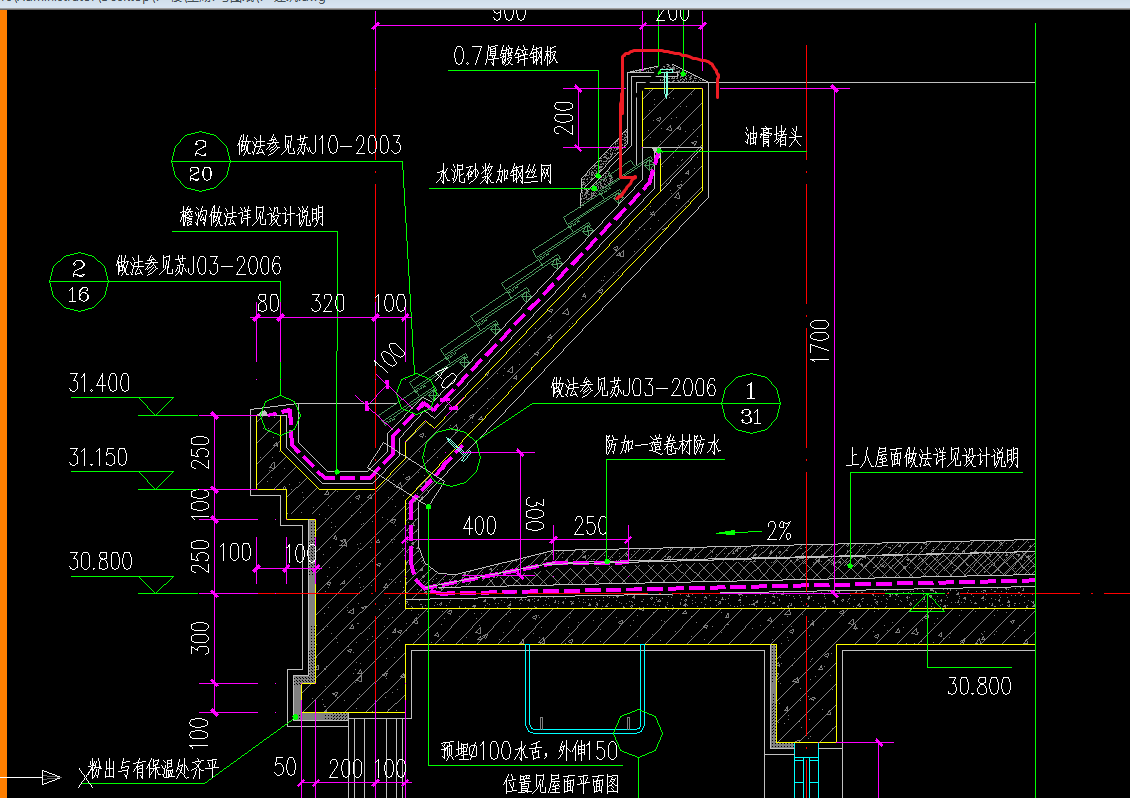Click the 250 dimension right of 400
Viewport: 1130px width, 798px height.
pyautogui.click(x=590, y=526)
